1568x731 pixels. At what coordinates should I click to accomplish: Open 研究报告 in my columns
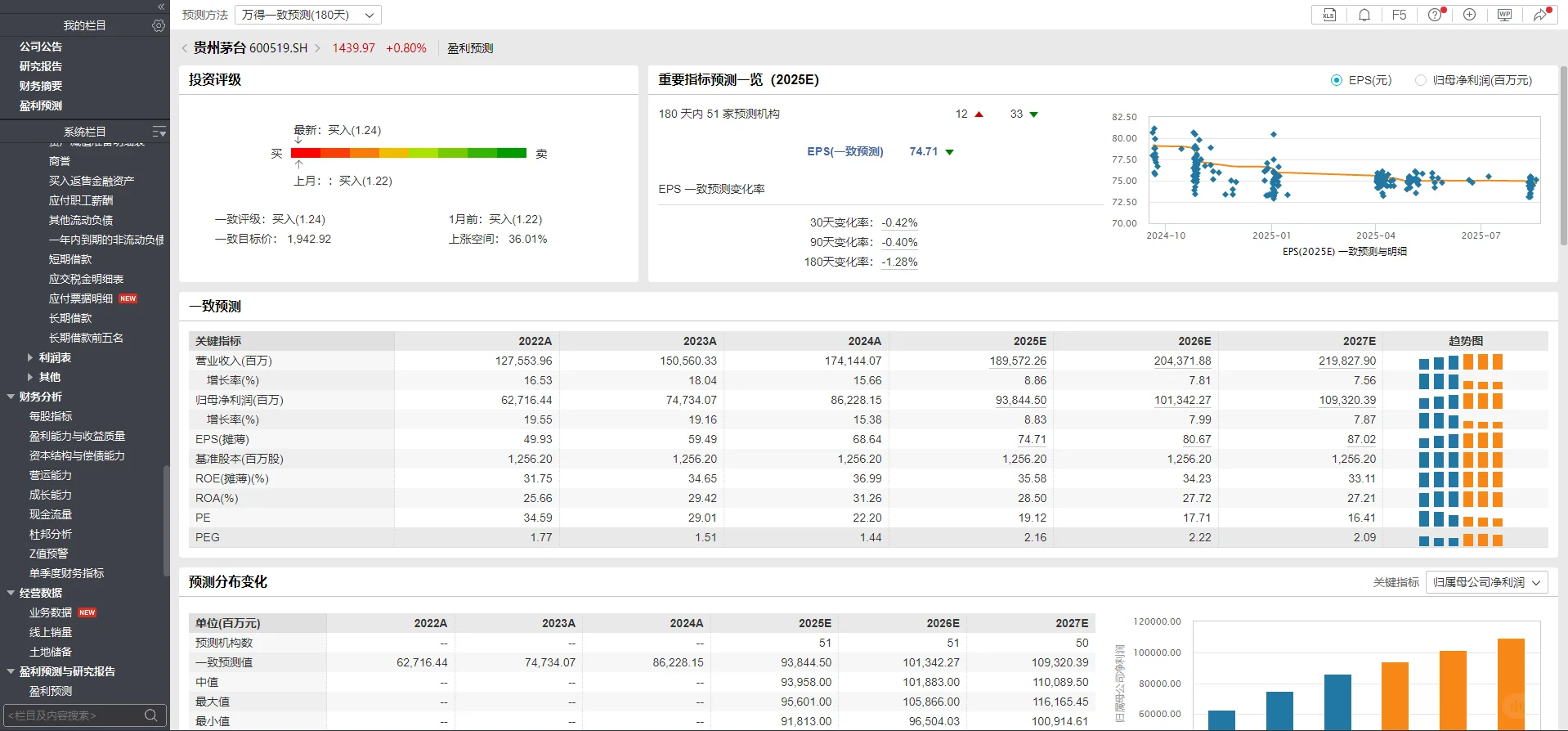(x=41, y=66)
